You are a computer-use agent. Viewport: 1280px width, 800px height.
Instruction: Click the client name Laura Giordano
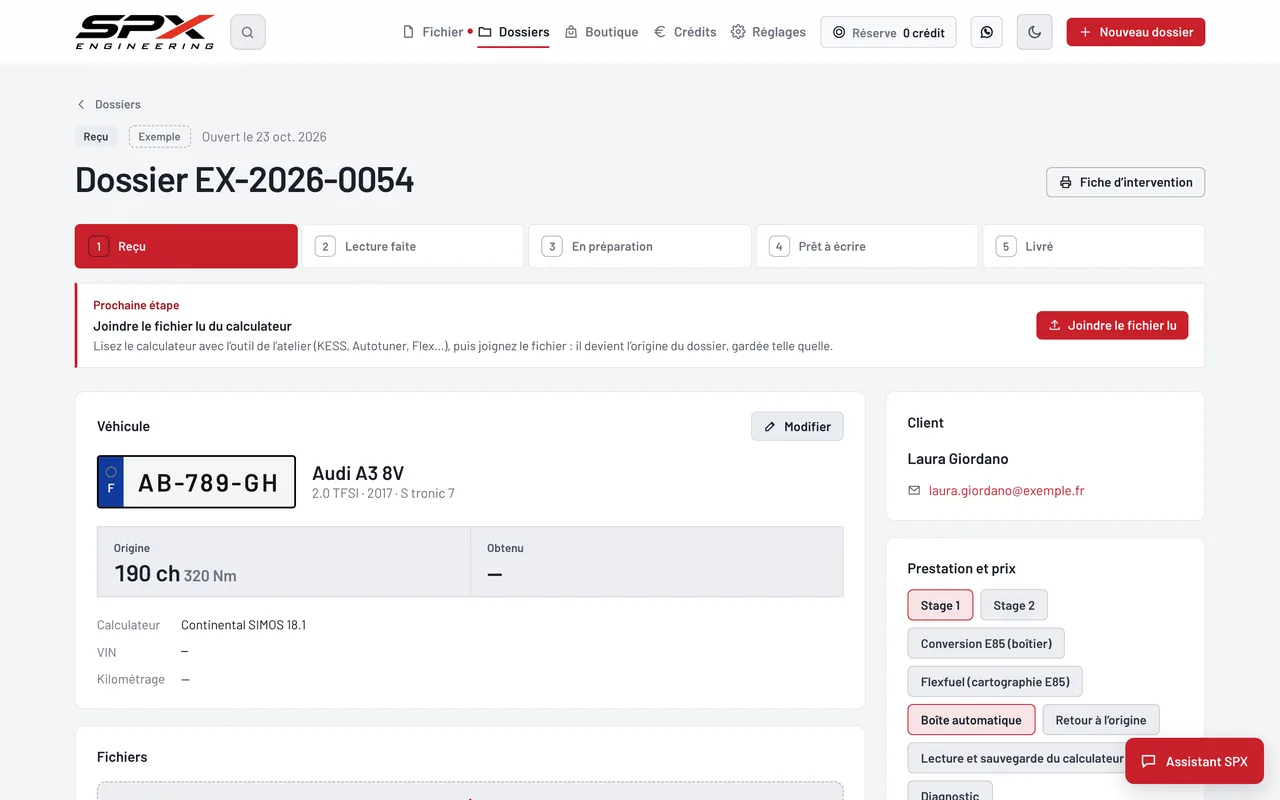click(x=958, y=459)
